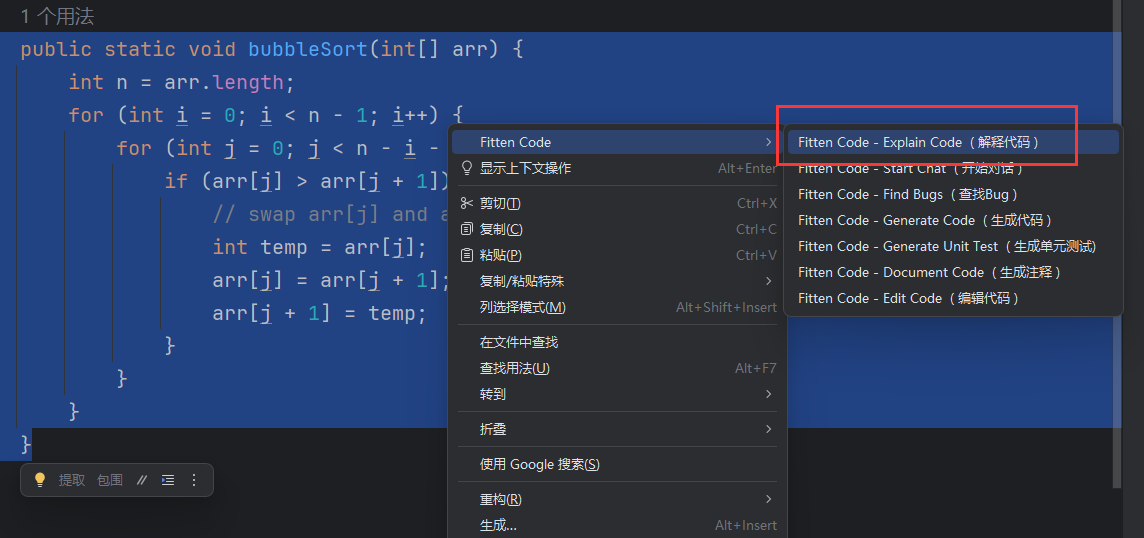
Task: Select Fitten Code - Generate Unit Test
Action: click(x=953, y=247)
